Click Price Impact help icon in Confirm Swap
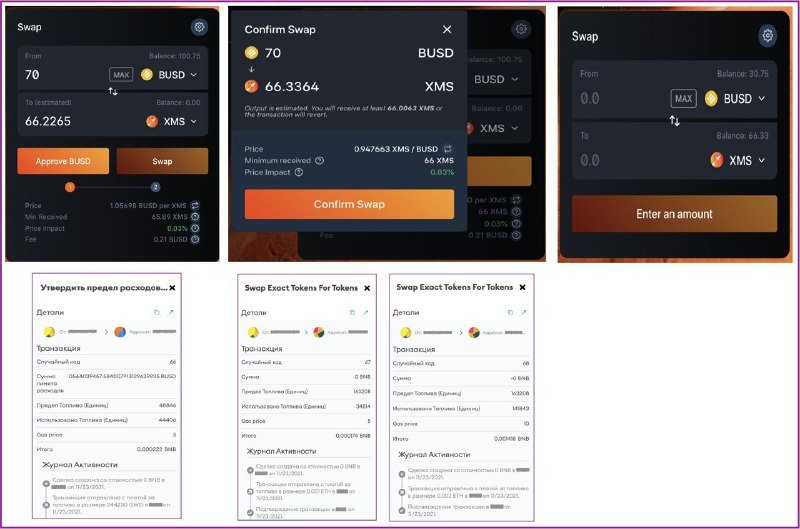800x529 pixels. [299, 172]
